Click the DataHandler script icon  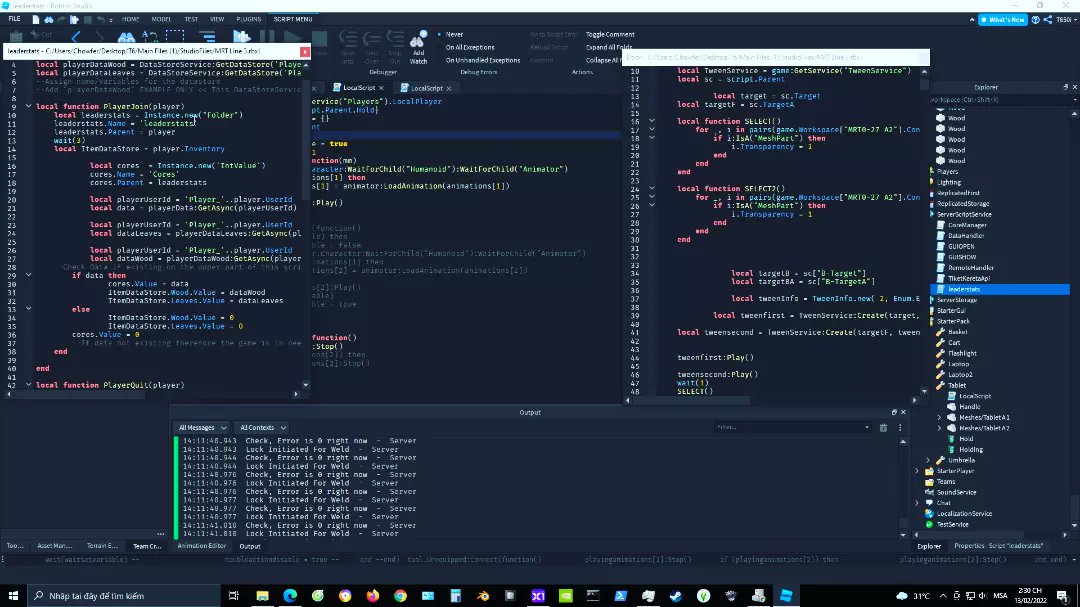tap(941, 236)
